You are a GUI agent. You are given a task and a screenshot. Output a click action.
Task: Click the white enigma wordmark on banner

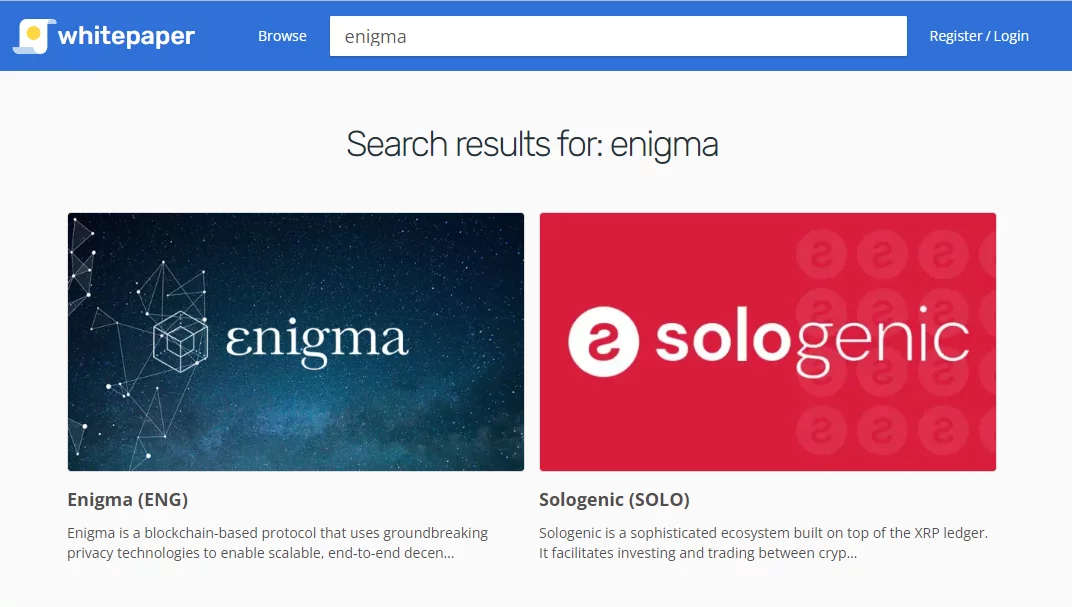[x=317, y=340]
